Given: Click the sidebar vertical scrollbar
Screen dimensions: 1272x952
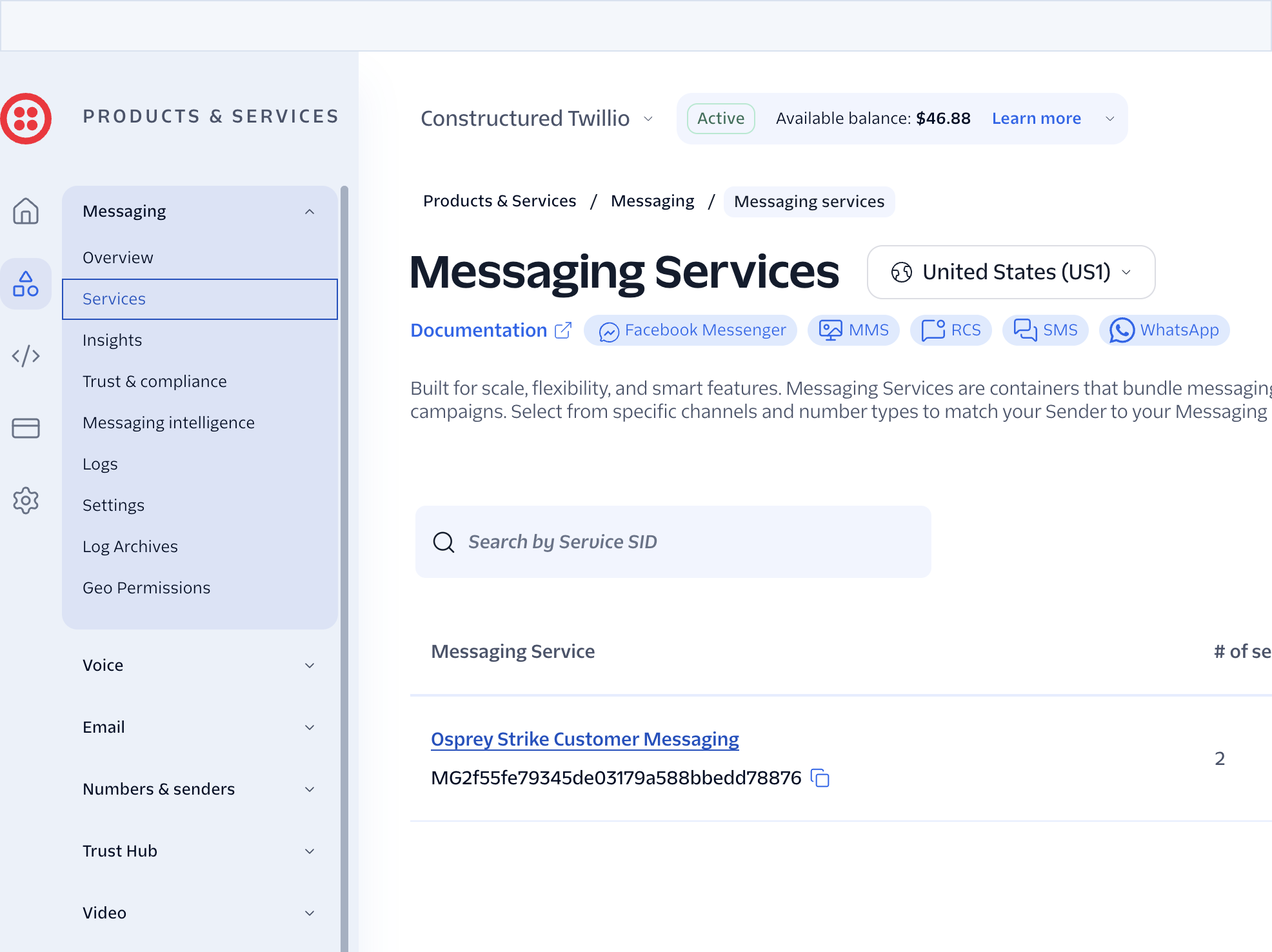Looking at the screenshot, I should click(344, 568).
